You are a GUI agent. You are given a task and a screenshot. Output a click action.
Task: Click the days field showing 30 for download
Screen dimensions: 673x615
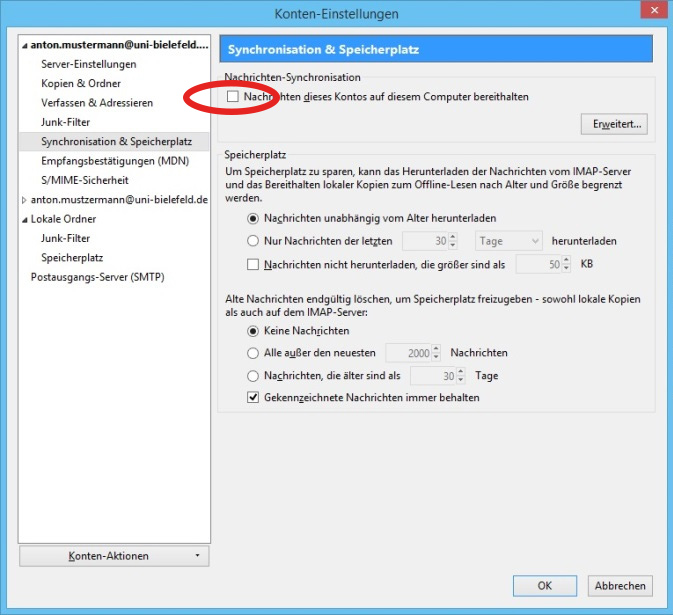tap(425, 241)
